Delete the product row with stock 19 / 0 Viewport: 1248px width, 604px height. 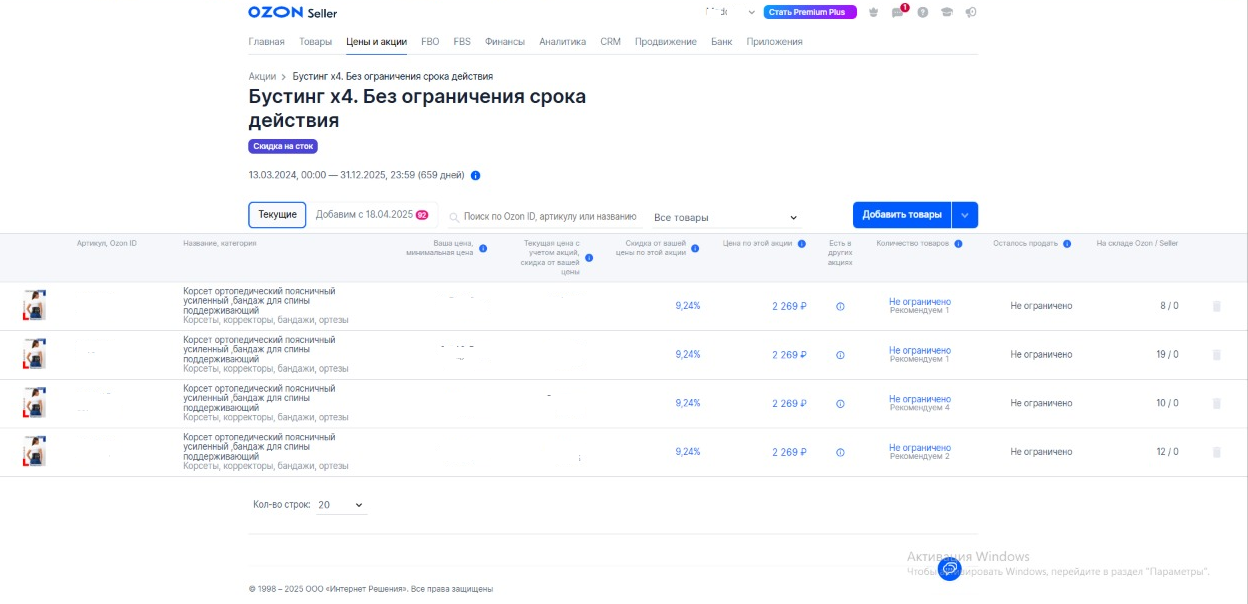tap(1217, 355)
